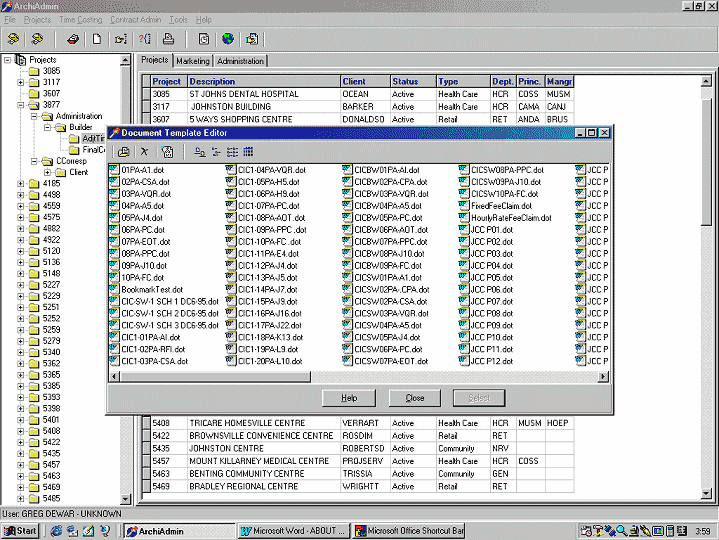
Task: Click the delete X icon in template editor
Action: 144,152
